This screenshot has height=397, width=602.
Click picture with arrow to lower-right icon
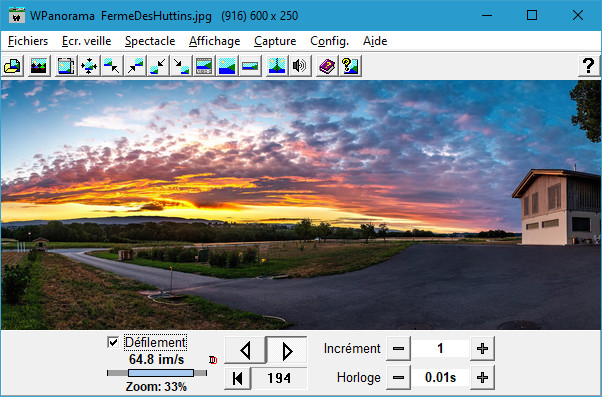(181, 66)
